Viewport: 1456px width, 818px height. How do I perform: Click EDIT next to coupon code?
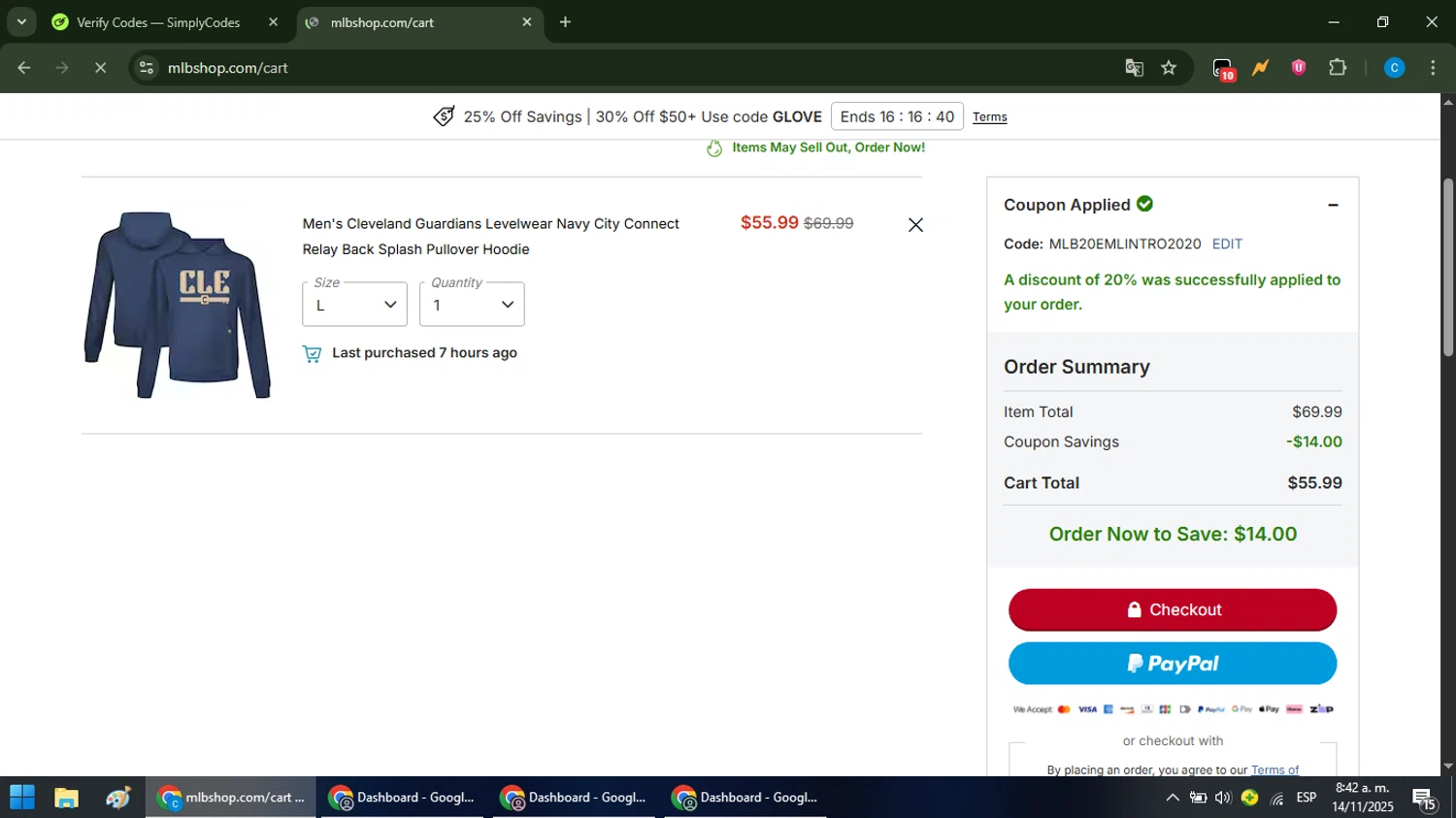click(x=1227, y=245)
